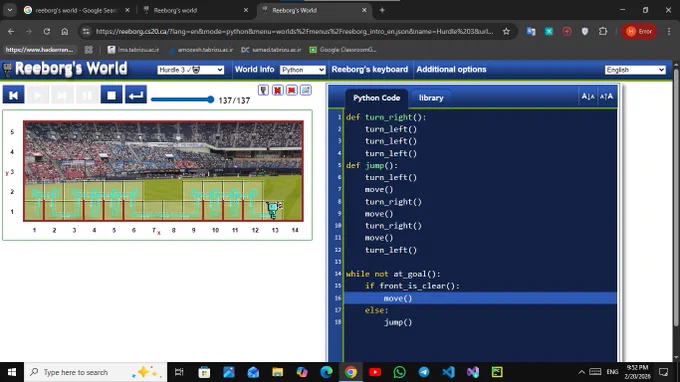Screen dimensions: 680x382
Task: Open YouTube from the taskbar
Action: [375, 372]
